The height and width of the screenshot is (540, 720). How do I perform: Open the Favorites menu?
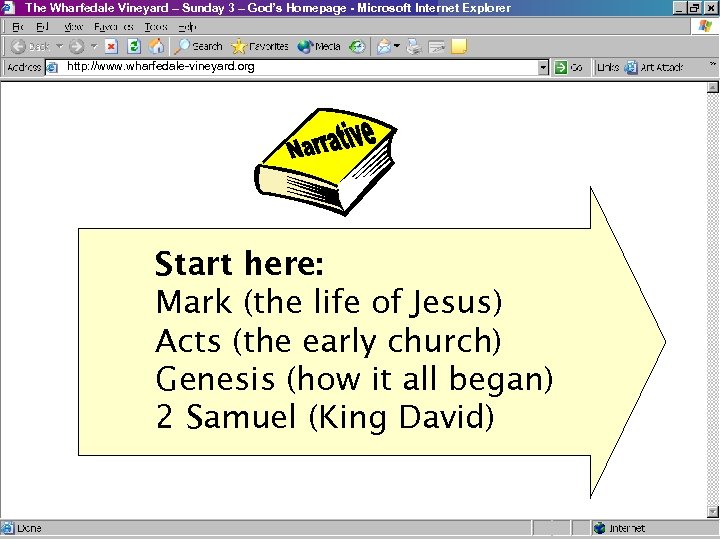pyautogui.click(x=113, y=27)
